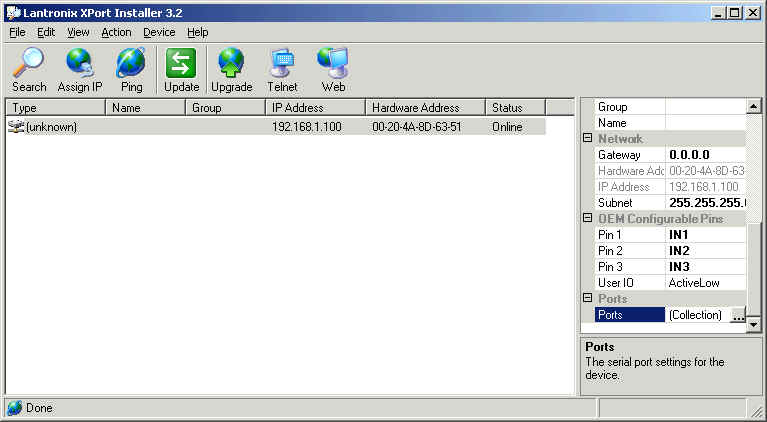The height and width of the screenshot is (422, 767).
Task: Click property grid scroll down arrow
Action: pos(754,324)
